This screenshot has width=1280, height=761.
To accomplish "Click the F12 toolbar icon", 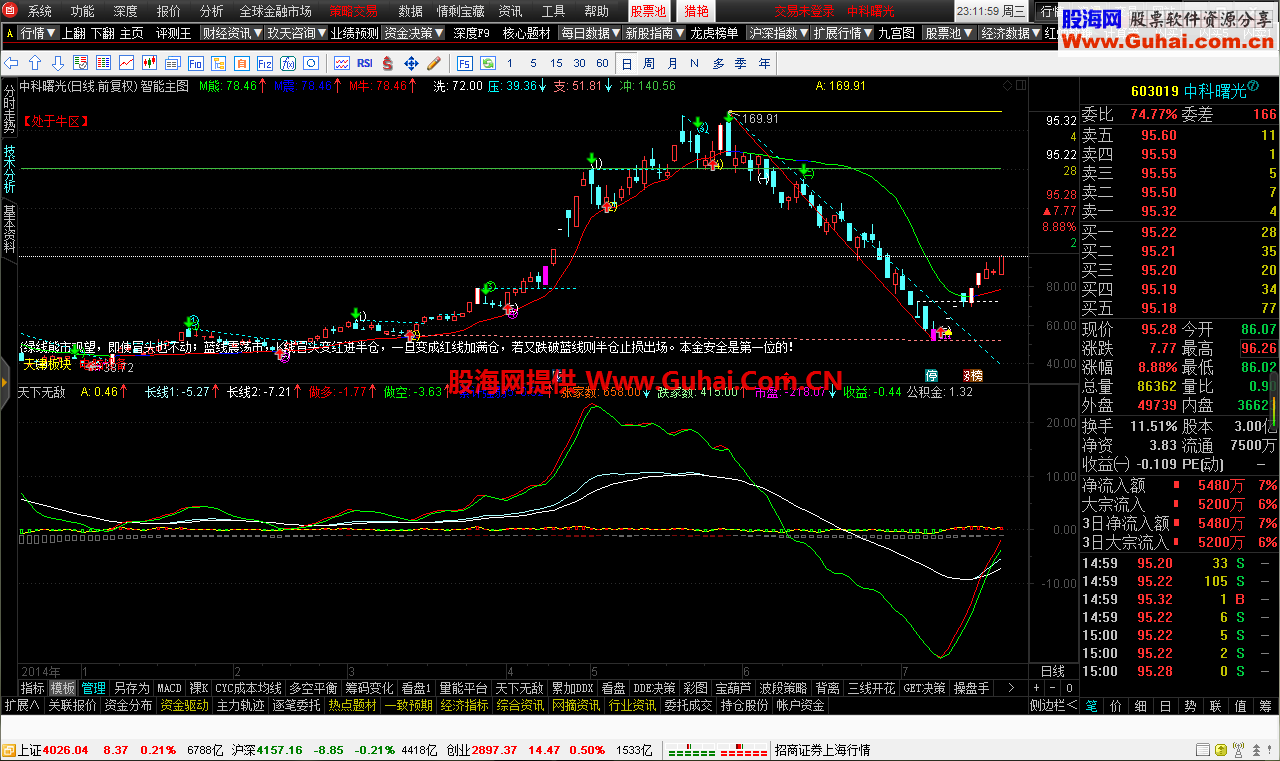I will click(264, 63).
